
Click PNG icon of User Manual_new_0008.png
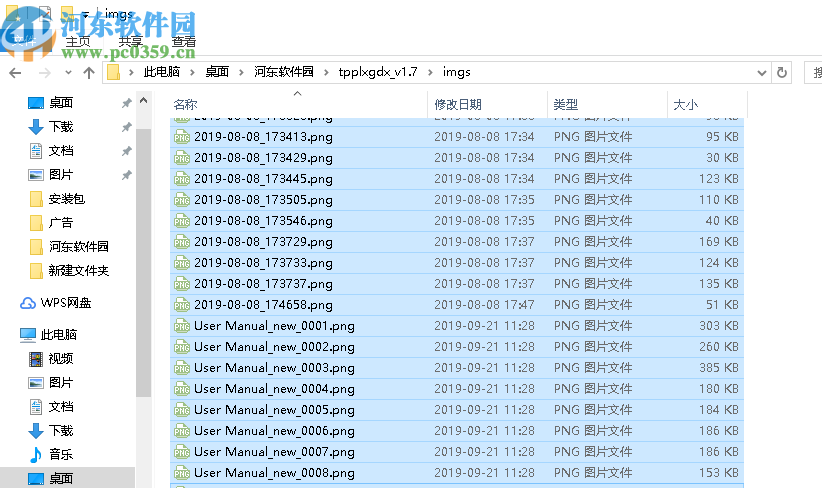pyautogui.click(x=181, y=473)
